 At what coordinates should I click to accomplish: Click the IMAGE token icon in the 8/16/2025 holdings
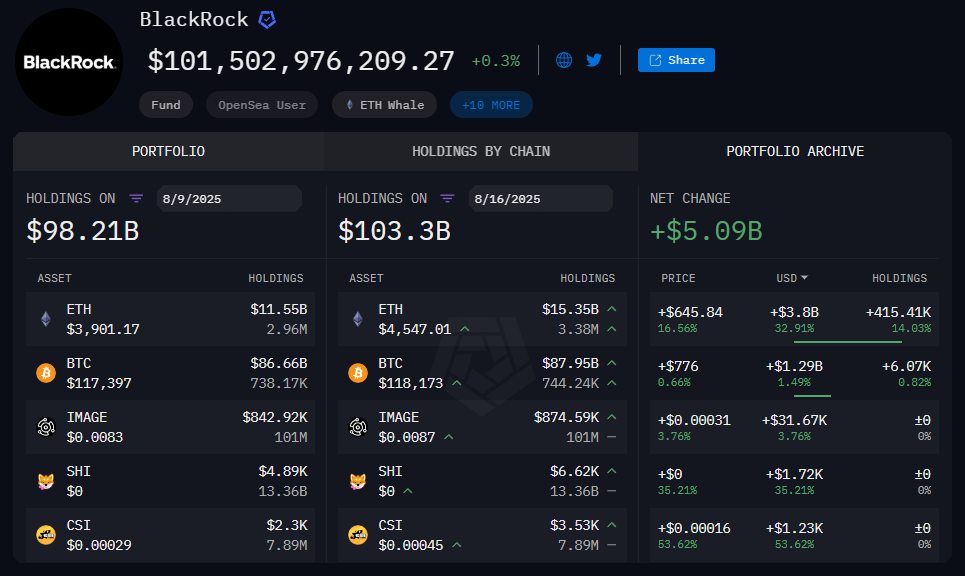point(358,427)
